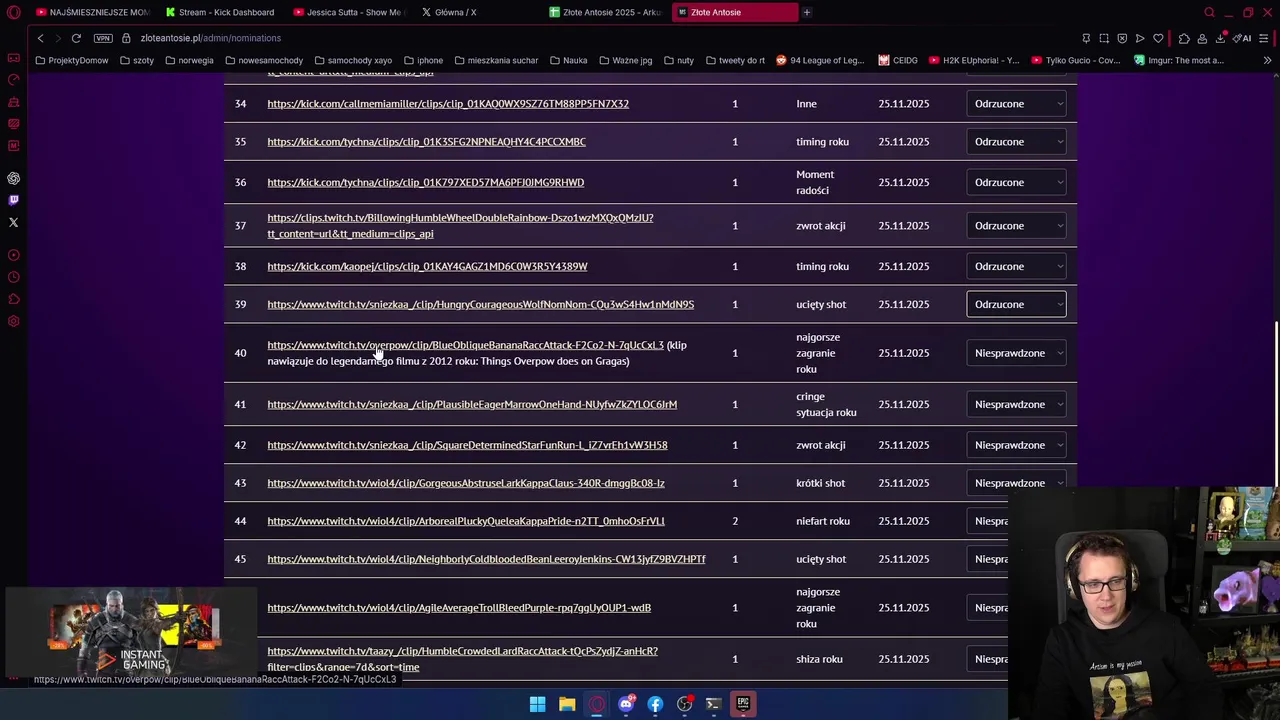The image size is (1280, 720).
Task: Switch to the Główna / X tab
Action: (x=476, y=12)
